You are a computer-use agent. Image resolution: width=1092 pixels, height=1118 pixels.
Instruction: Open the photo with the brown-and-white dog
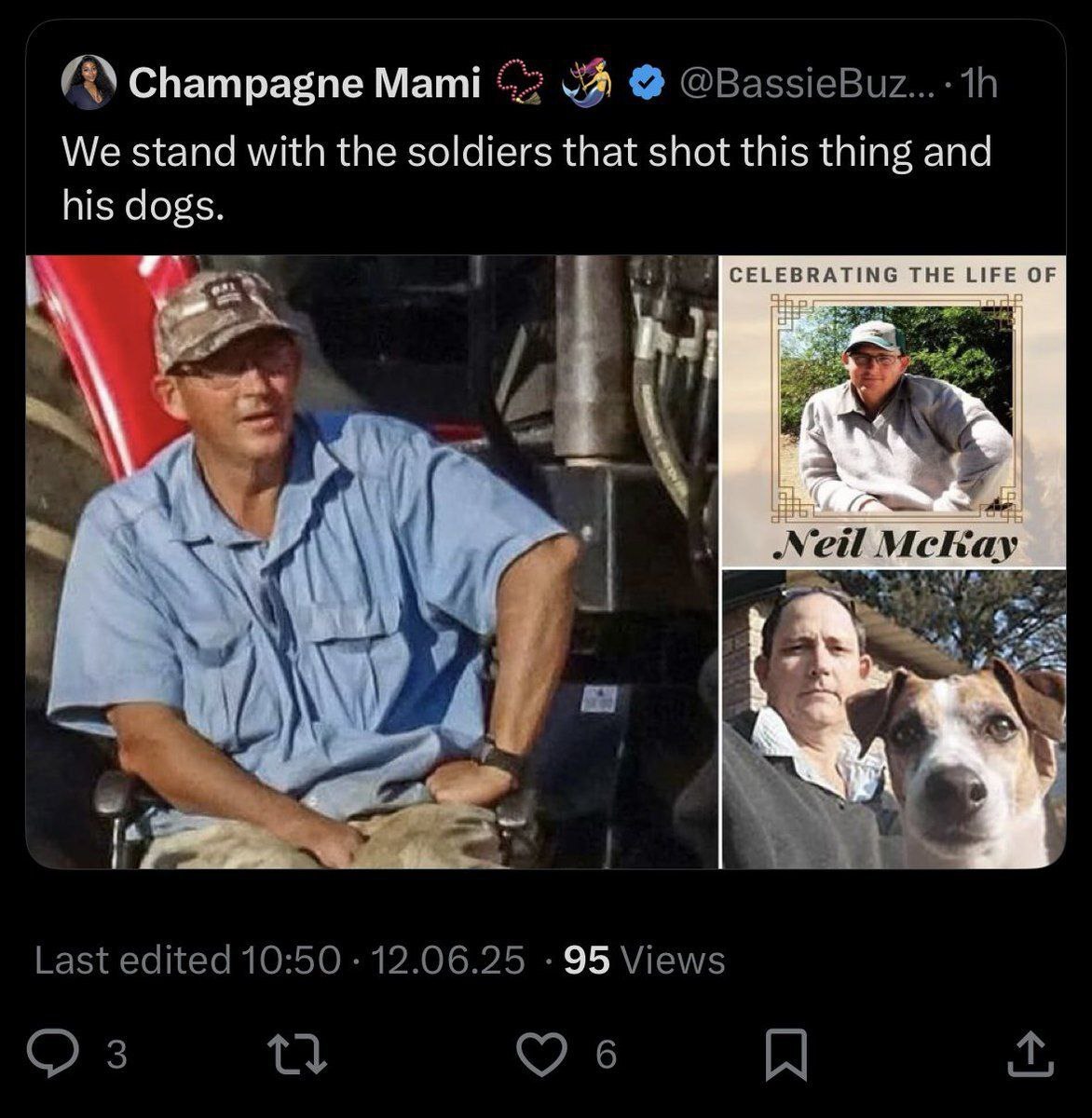pyautogui.click(x=894, y=719)
